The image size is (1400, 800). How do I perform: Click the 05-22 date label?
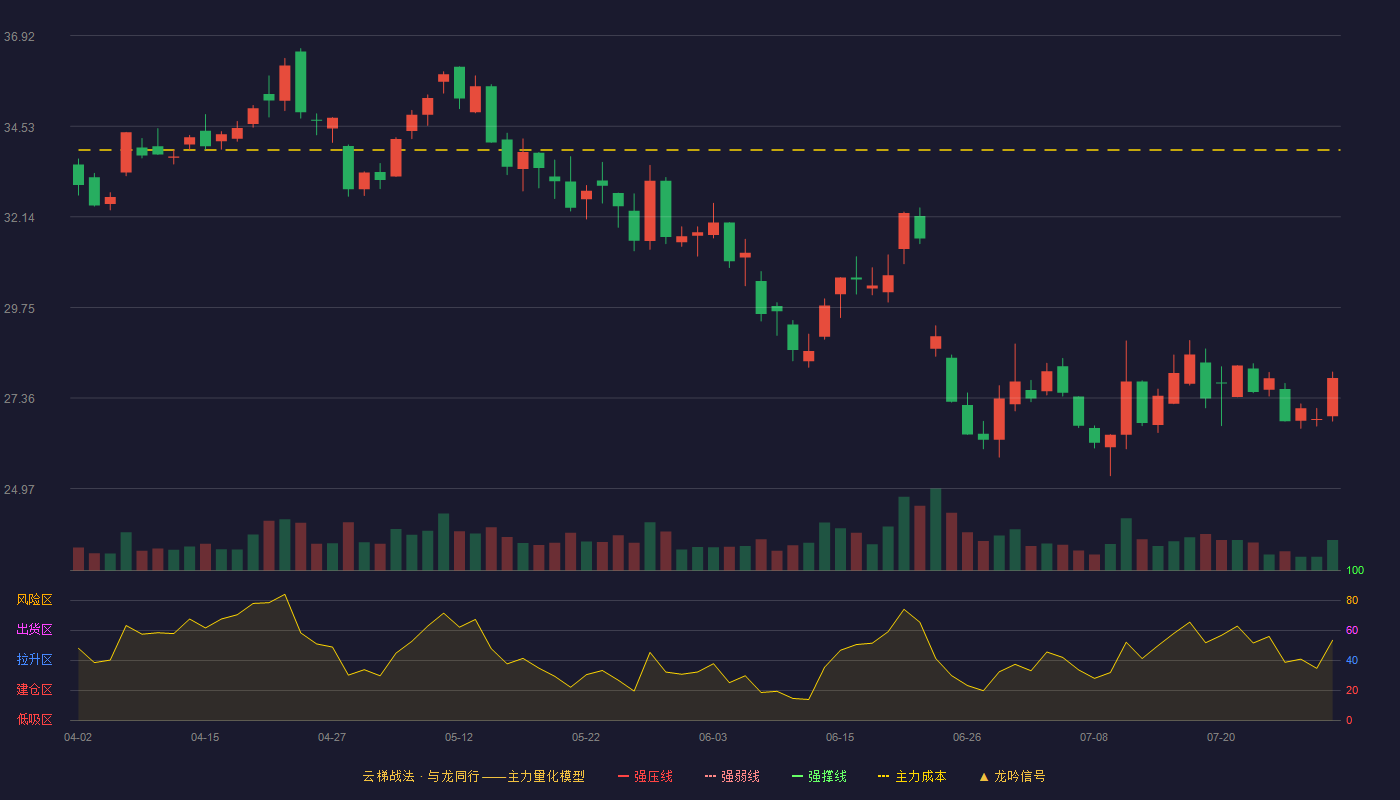[x=586, y=737]
